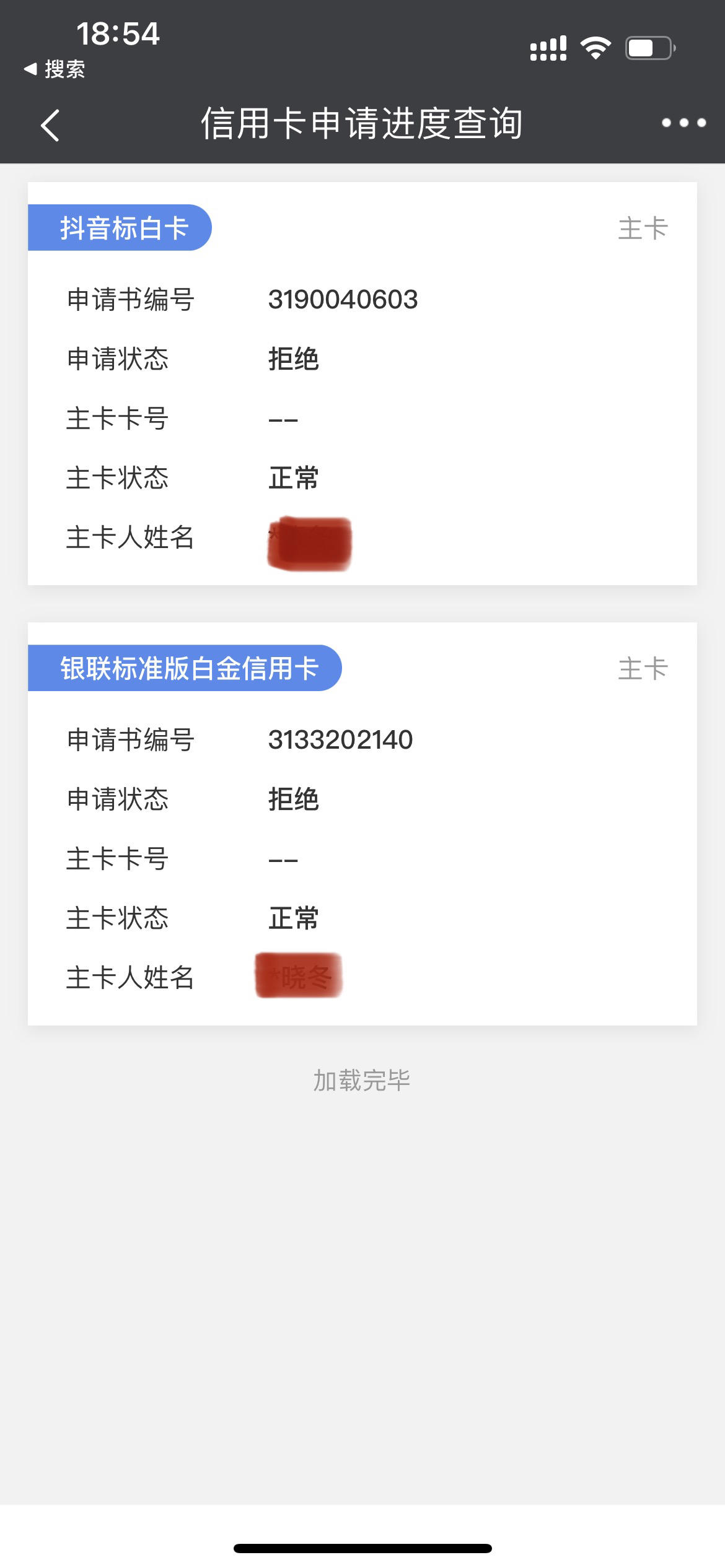
Task: Tap application number 3133202140
Action: point(340,739)
